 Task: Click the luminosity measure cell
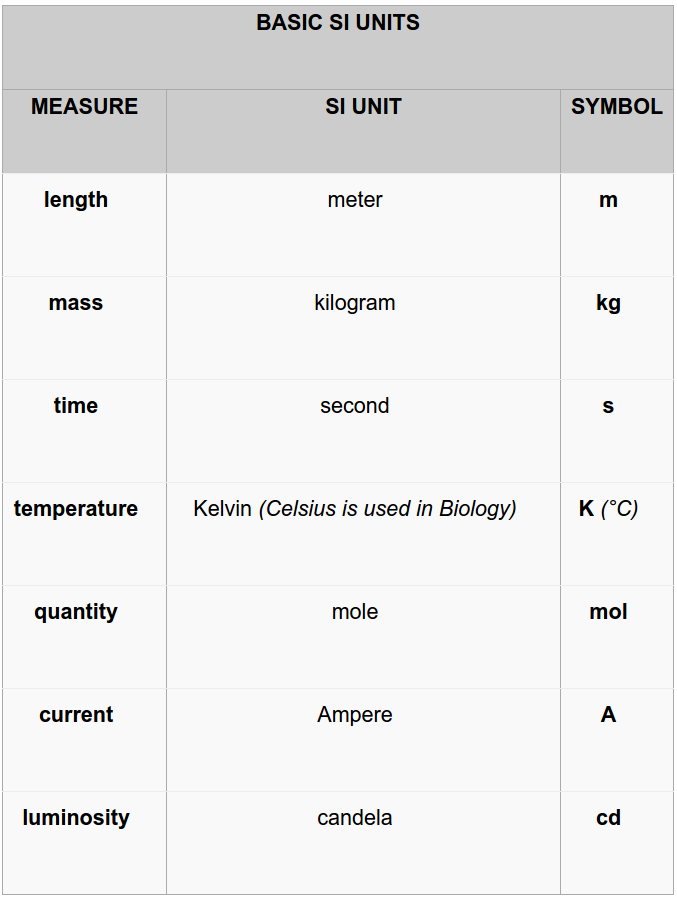76,818
